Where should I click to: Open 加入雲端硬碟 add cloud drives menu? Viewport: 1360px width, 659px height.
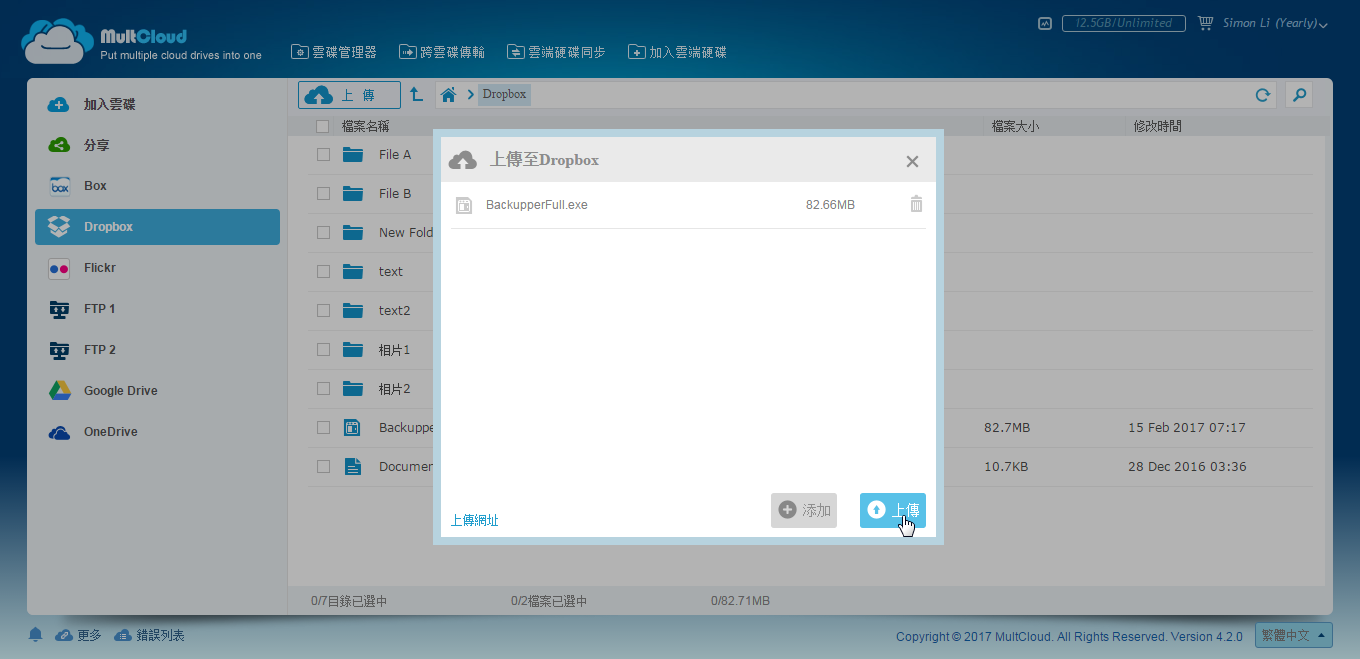point(677,52)
